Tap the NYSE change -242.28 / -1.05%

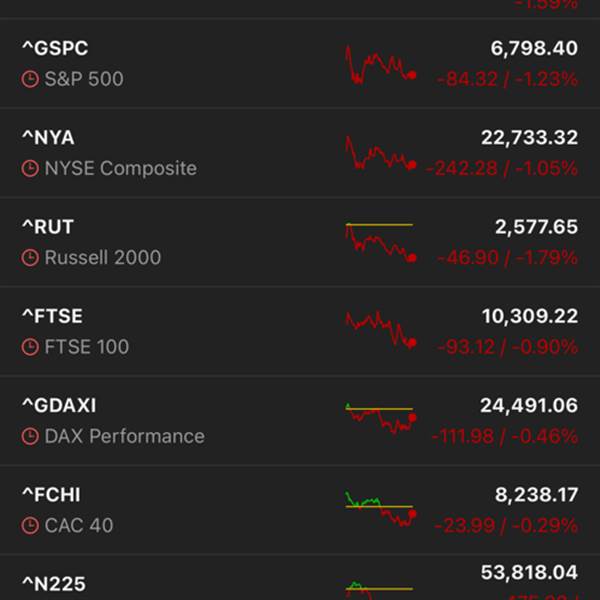point(502,168)
